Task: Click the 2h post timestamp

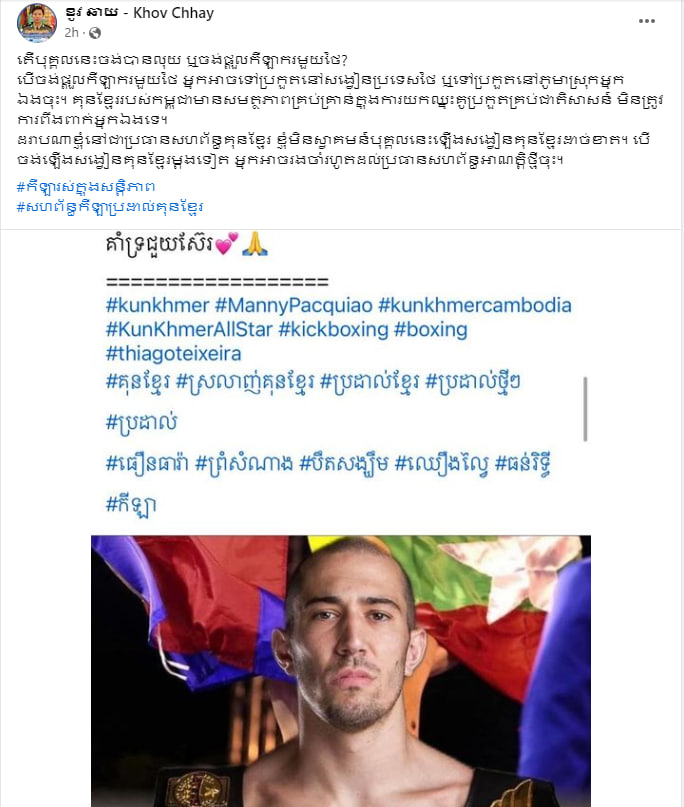Action: click(x=72, y=33)
